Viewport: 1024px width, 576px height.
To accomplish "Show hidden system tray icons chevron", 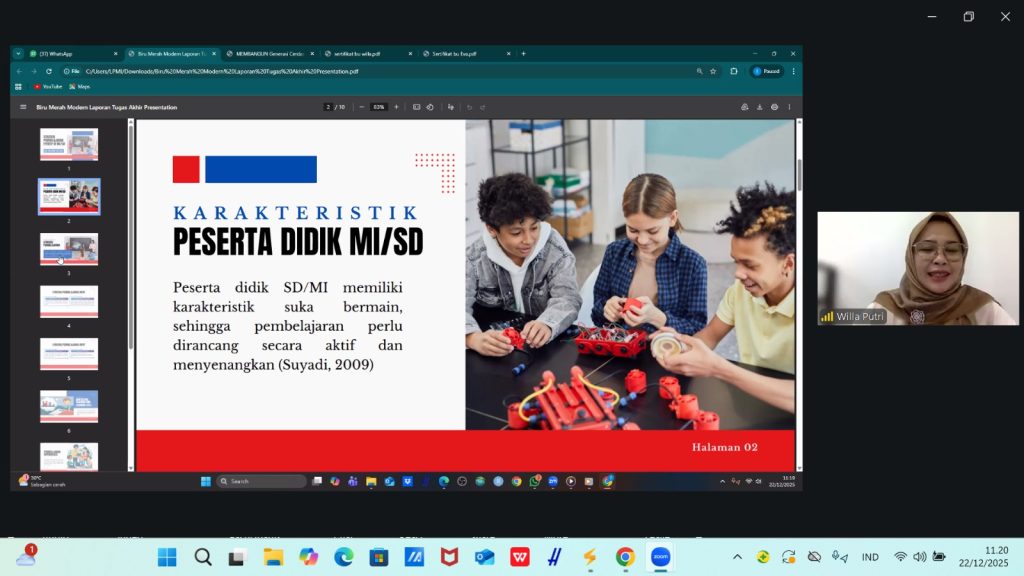I will (x=737, y=557).
